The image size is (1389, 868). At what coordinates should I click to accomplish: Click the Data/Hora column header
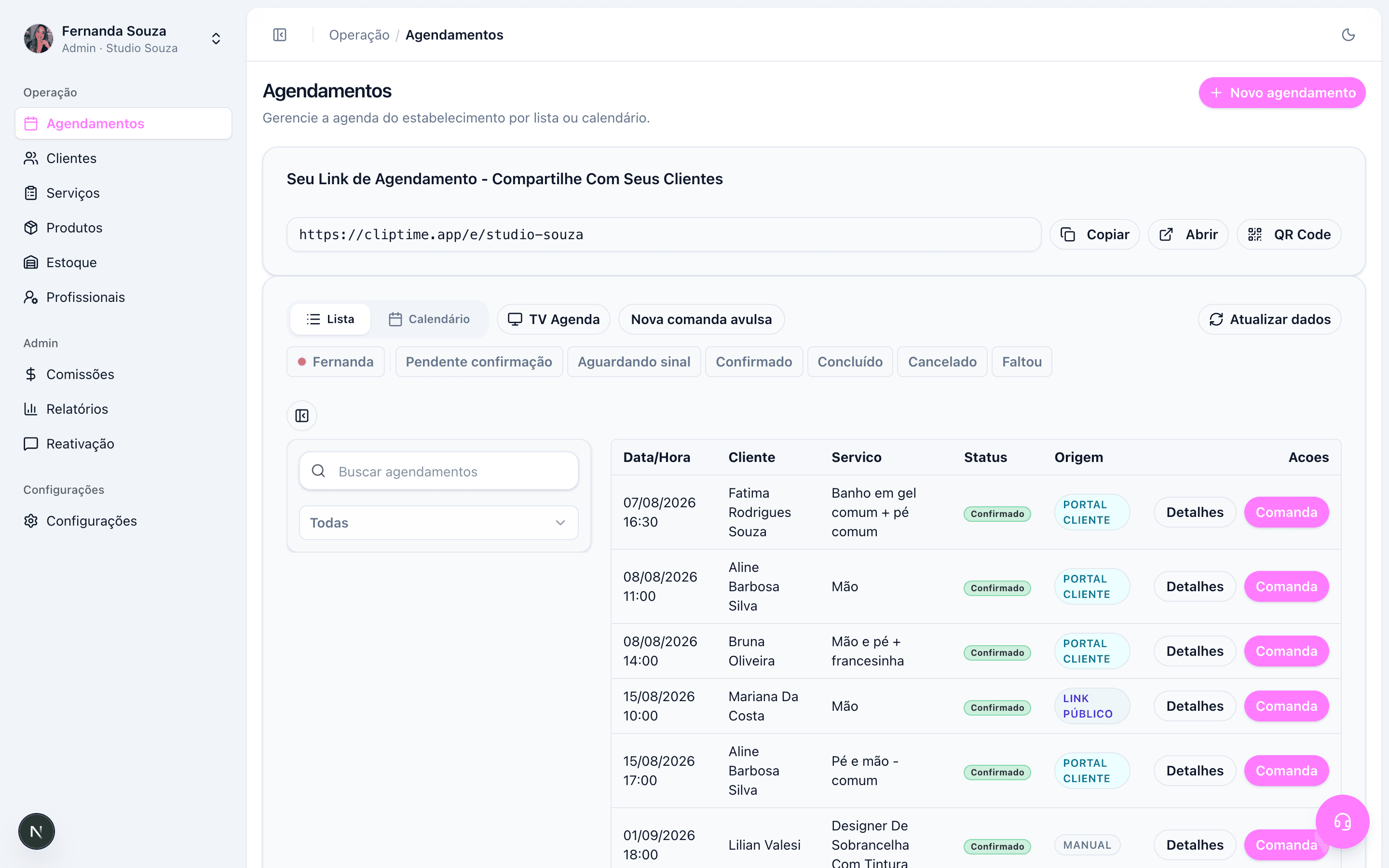click(x=656, y=458)
